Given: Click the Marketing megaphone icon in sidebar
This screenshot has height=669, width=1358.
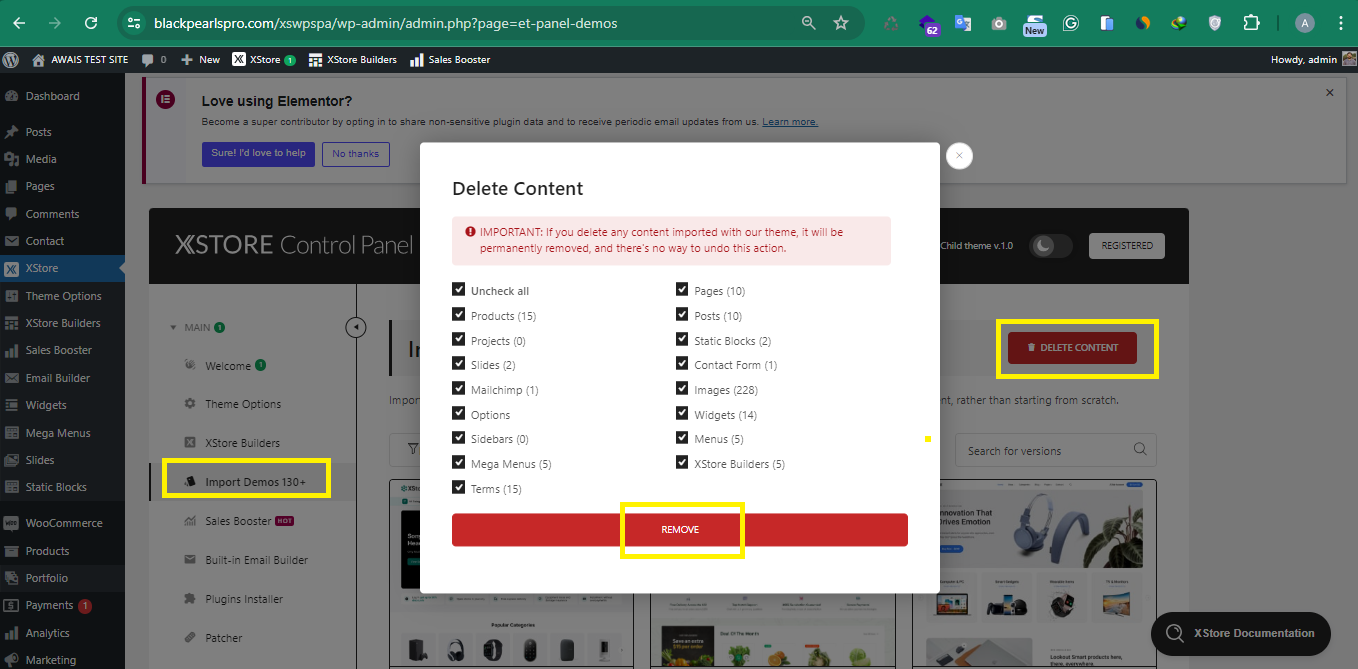Looking at the screenshot, I should [x=12, y=660].
